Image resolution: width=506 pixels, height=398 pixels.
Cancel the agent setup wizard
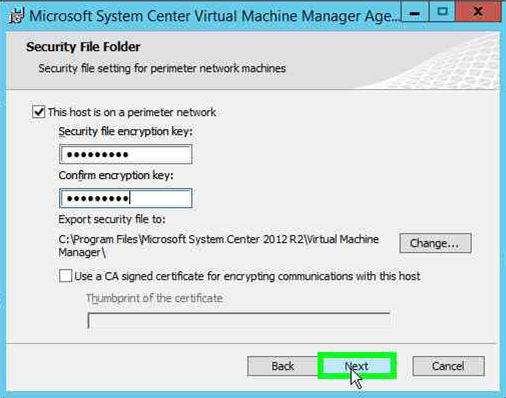click(x=448, y=366)
